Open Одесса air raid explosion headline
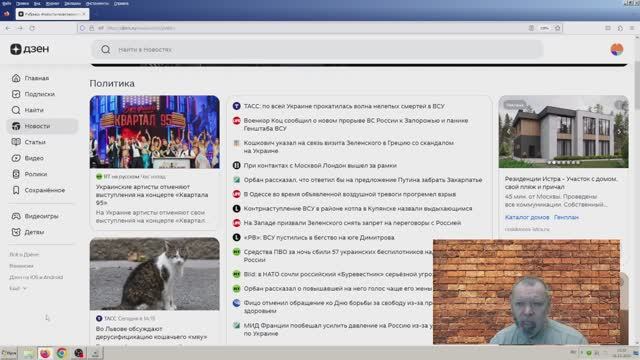 pos(350,194)
